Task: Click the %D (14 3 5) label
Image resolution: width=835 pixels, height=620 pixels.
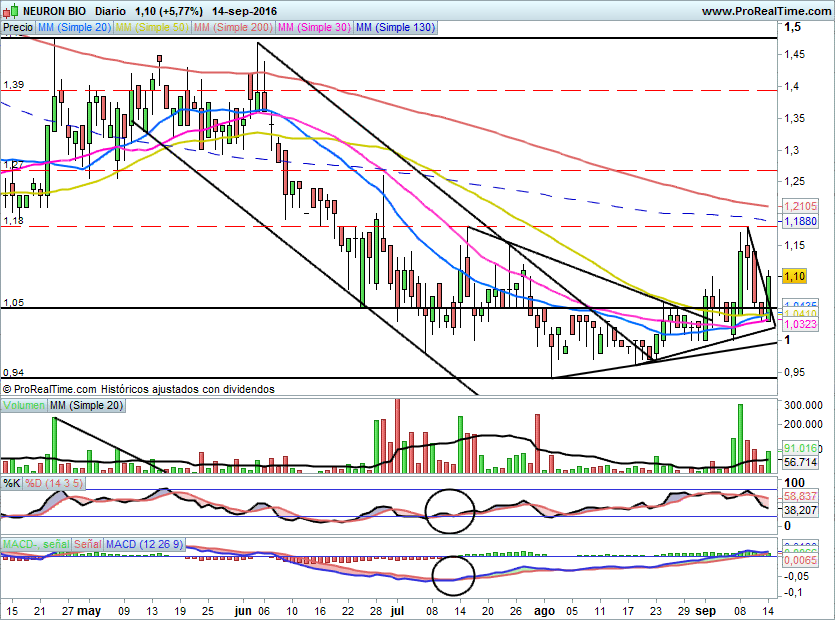Action: tap(52, 483)
